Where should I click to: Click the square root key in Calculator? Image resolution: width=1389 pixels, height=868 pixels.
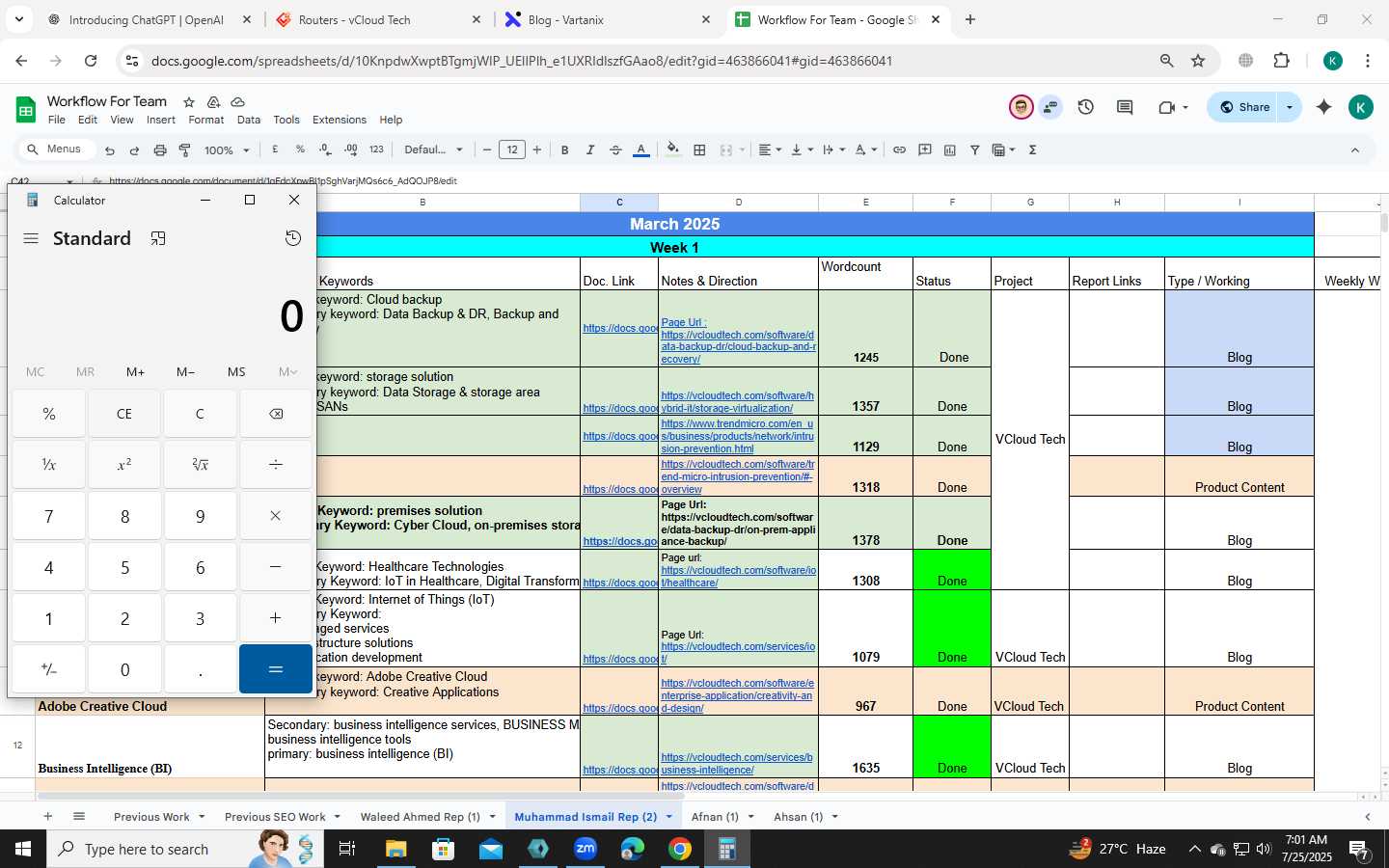click(x=200, y=465)
